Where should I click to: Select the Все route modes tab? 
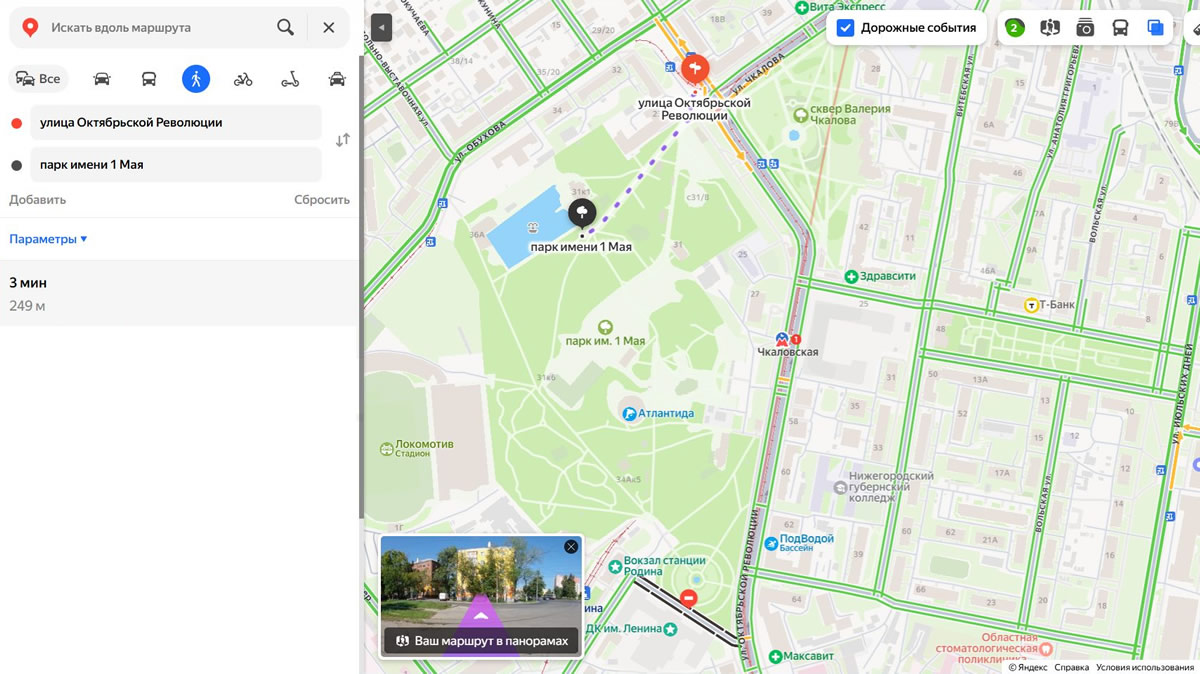point(39,79)
